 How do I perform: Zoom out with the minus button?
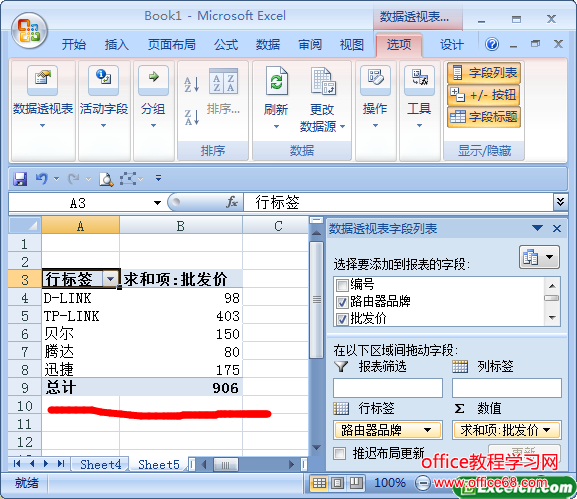(422, 482)
